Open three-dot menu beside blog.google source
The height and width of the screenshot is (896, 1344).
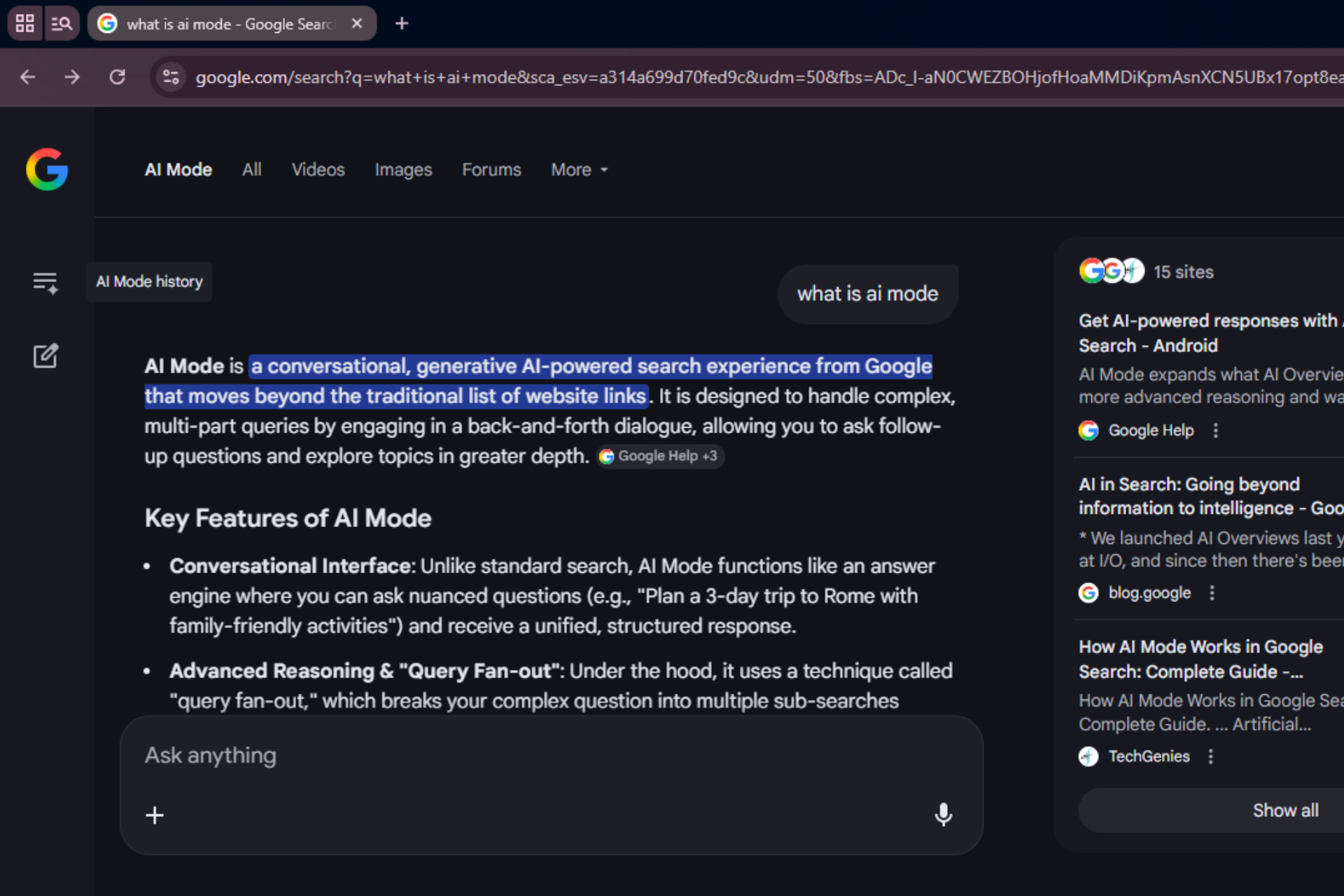point(1212,593)
